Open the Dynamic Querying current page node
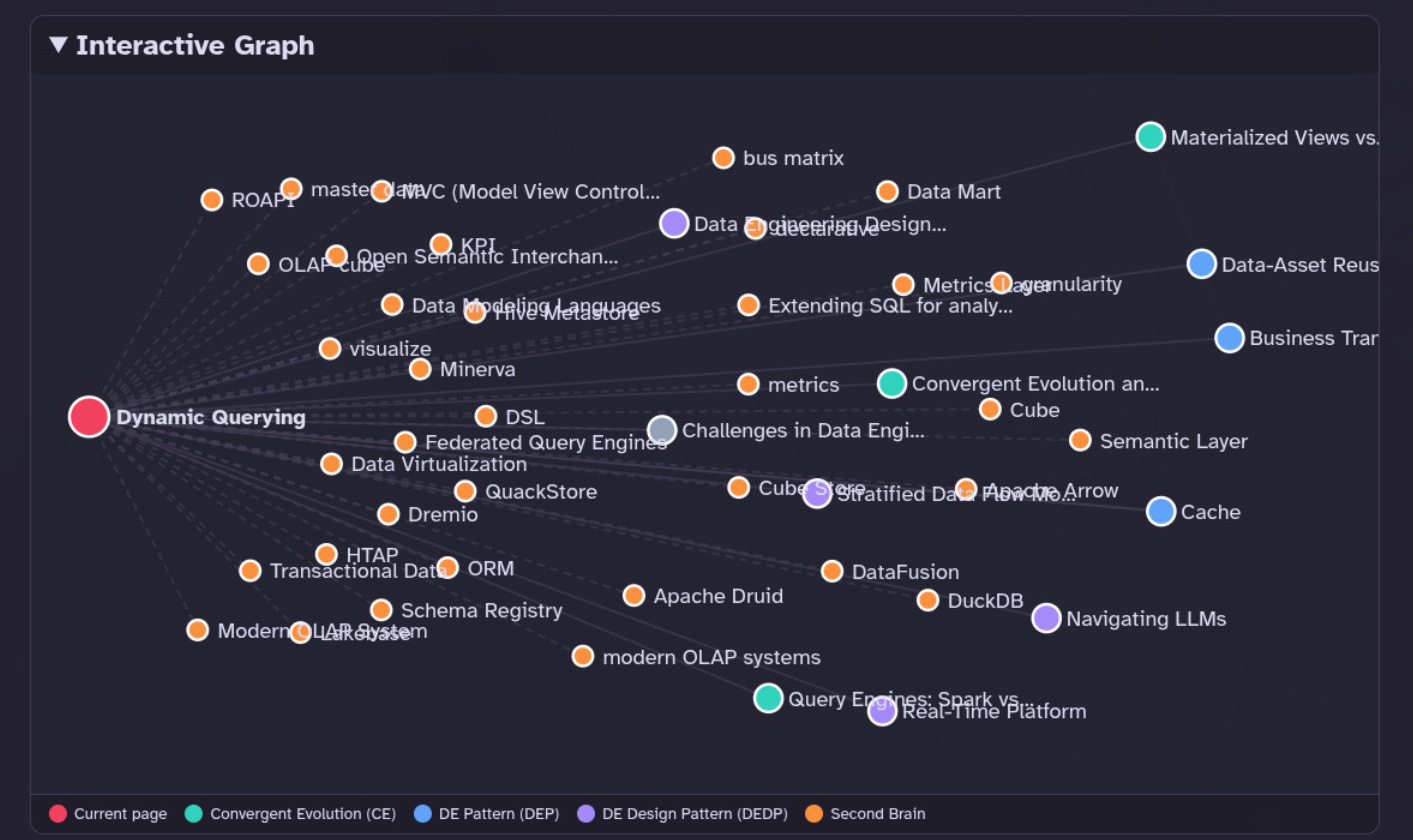This screenshot has width=1413, height=840. point(88,416)
